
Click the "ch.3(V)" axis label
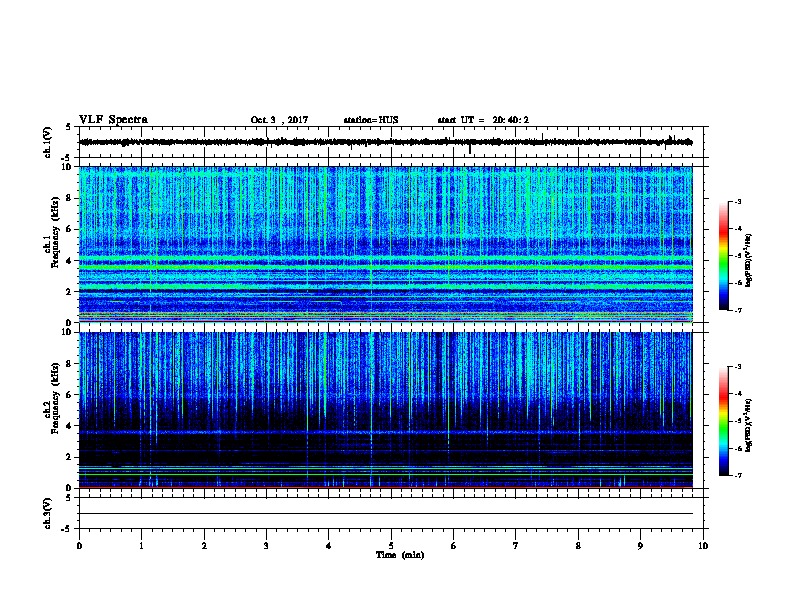48,513
